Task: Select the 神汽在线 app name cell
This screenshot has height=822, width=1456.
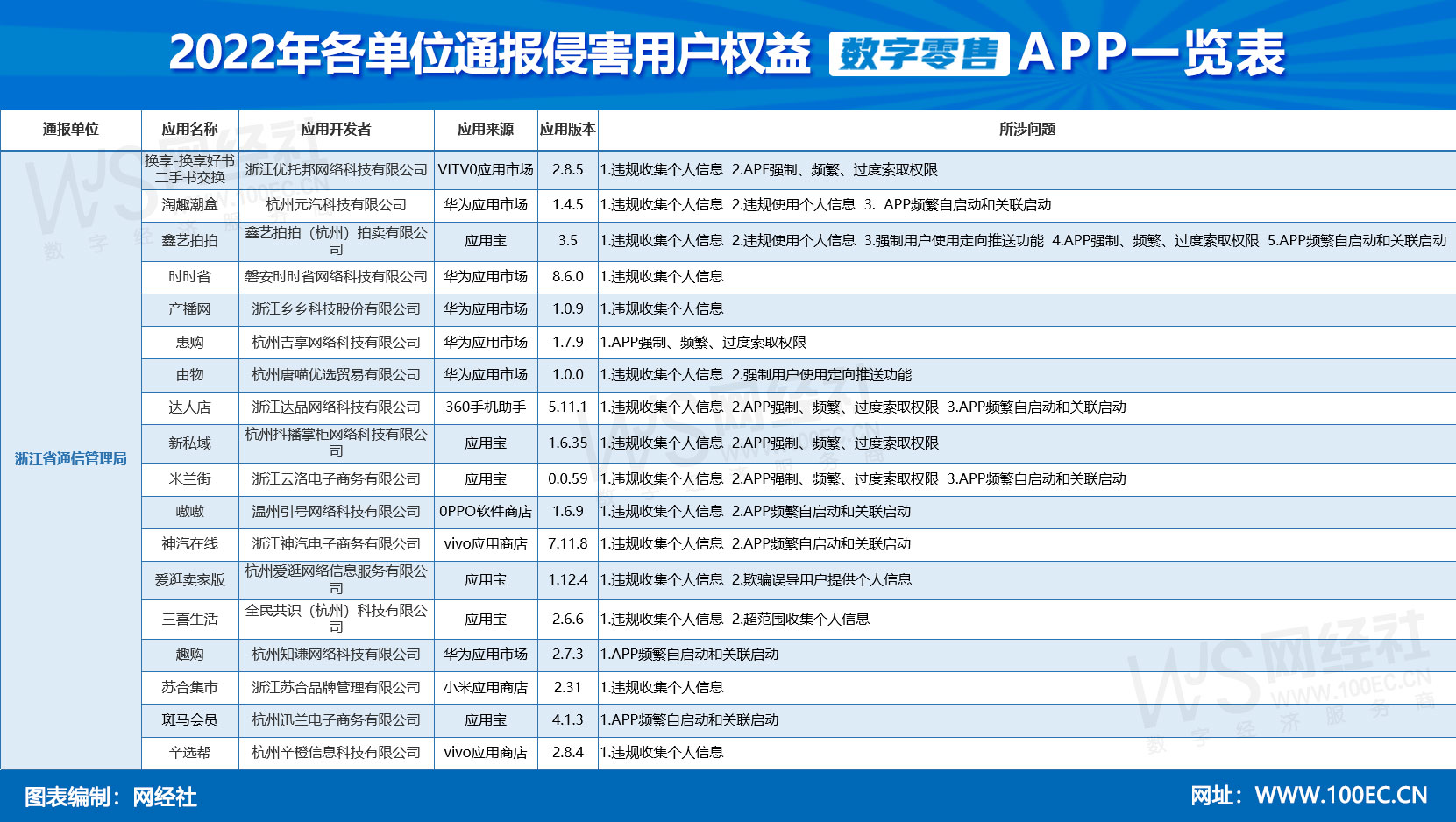Action: pyautogui.click(x=190, y=544)
